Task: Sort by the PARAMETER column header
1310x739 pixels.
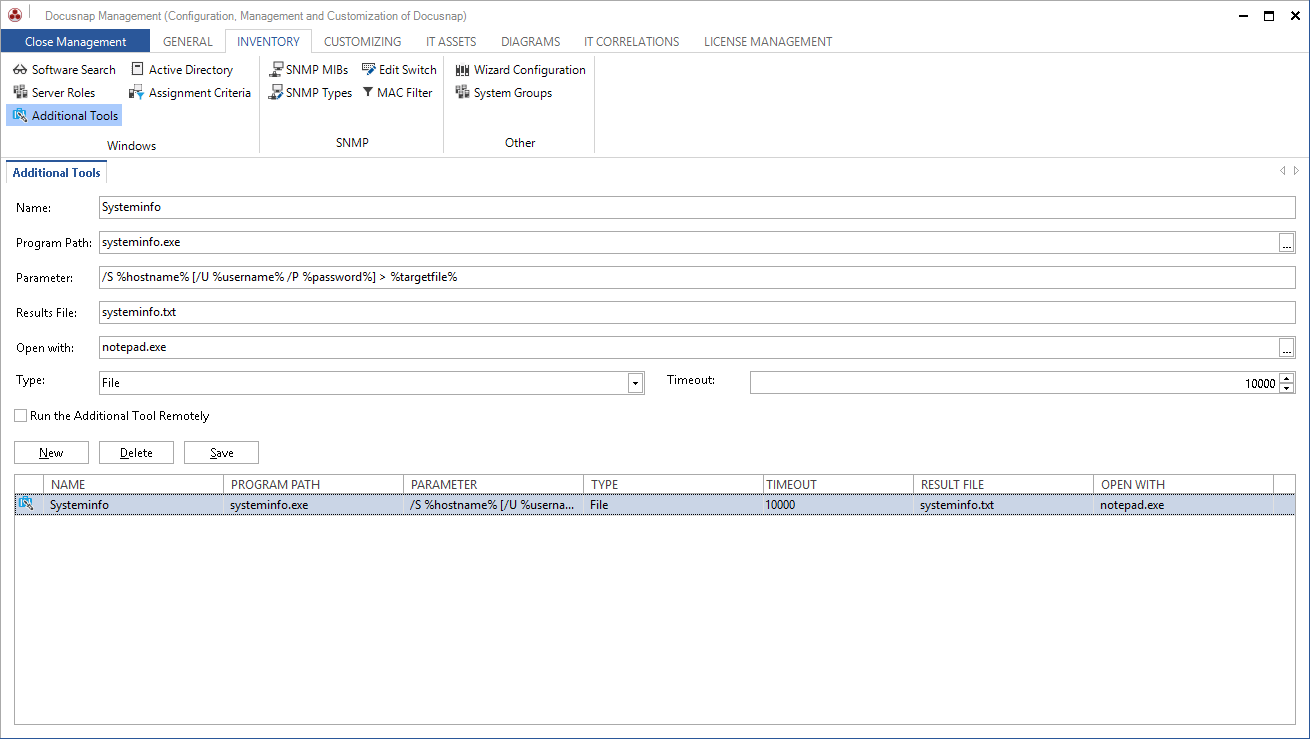Action: pyautogui.click(x=493, y=485)
